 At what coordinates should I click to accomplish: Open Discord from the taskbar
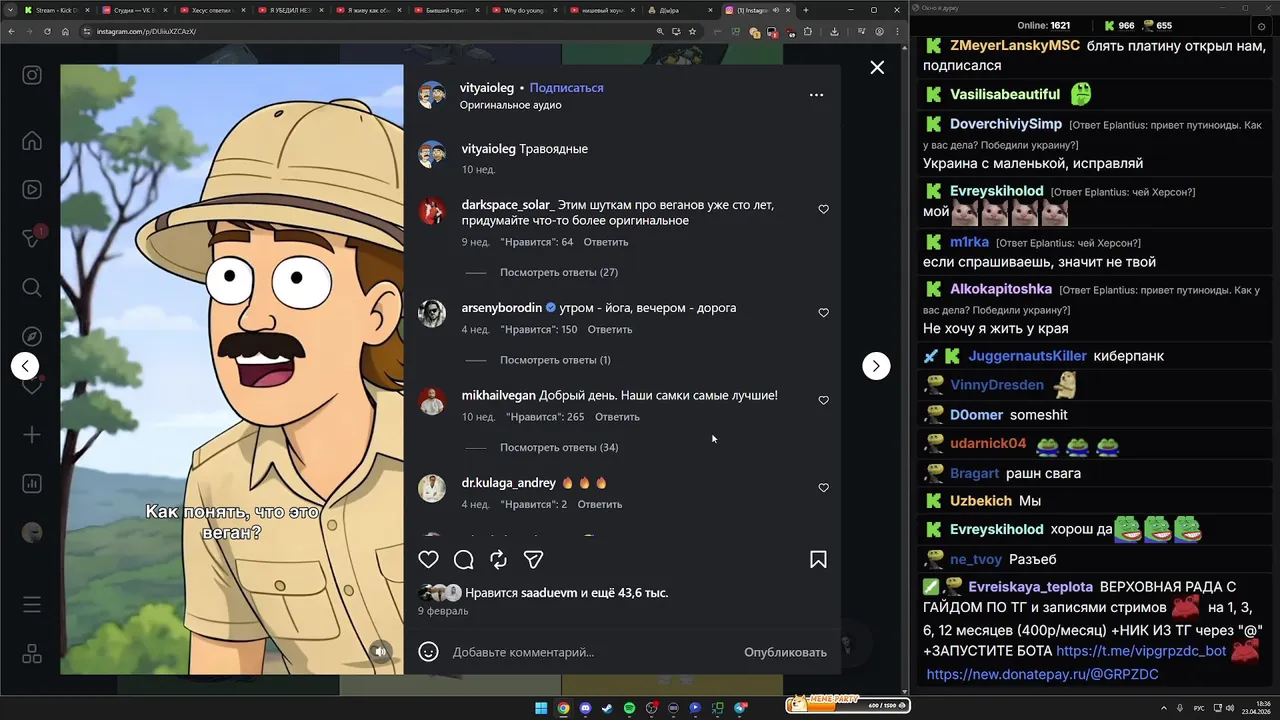click(x=585, y=708)
